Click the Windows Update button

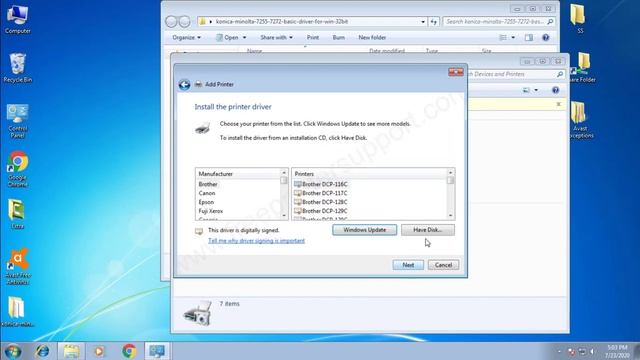tap(364, 230)
